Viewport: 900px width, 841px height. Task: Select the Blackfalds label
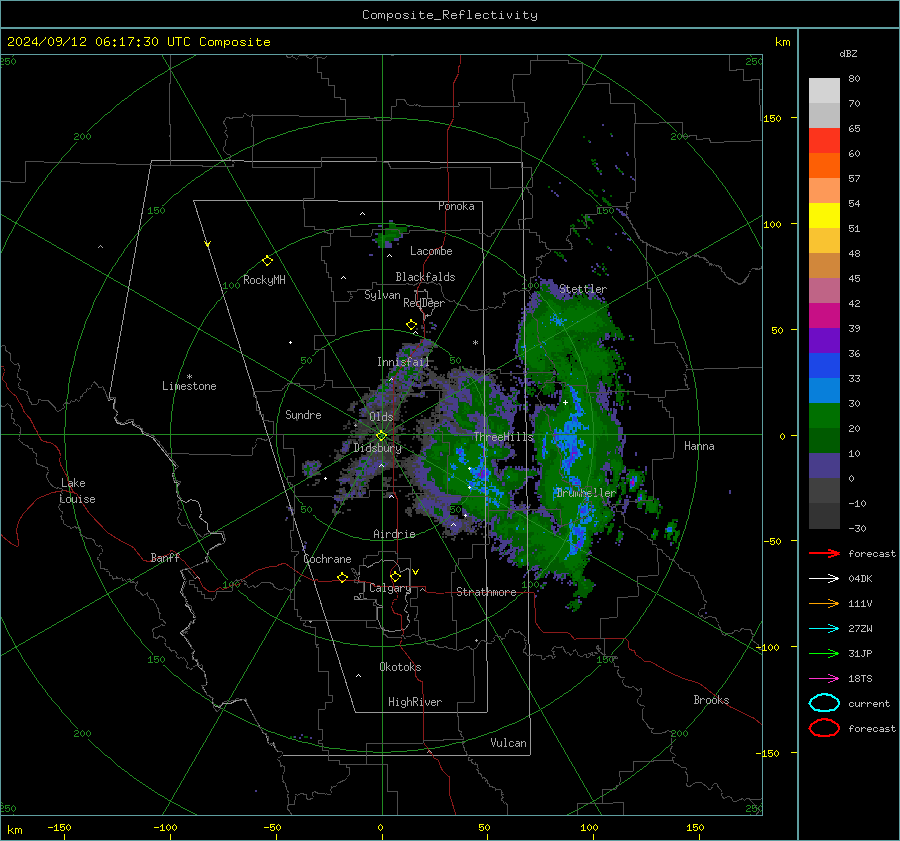[425, 277]
